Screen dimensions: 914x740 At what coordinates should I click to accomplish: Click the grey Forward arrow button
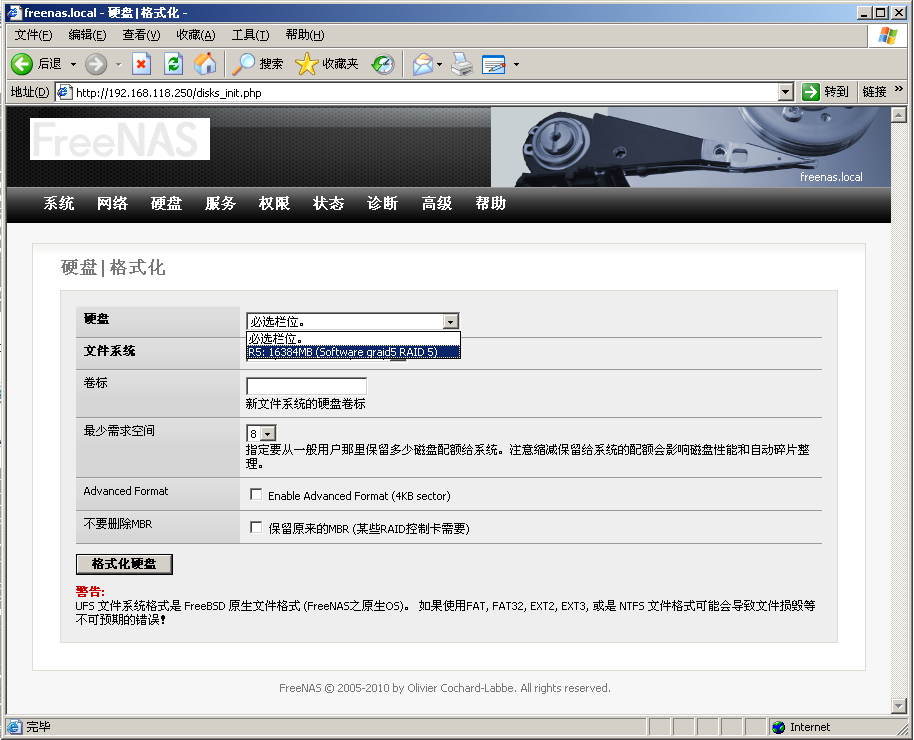[x=96, y=64]
